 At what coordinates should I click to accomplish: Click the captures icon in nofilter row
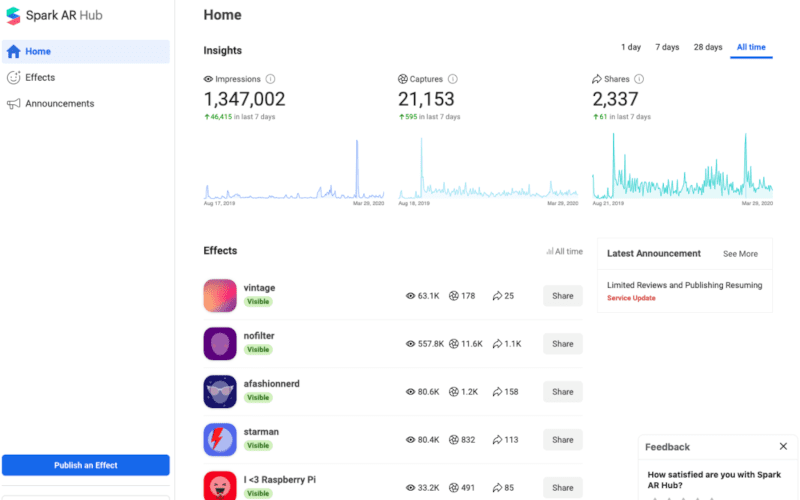(x=454, y=344)
